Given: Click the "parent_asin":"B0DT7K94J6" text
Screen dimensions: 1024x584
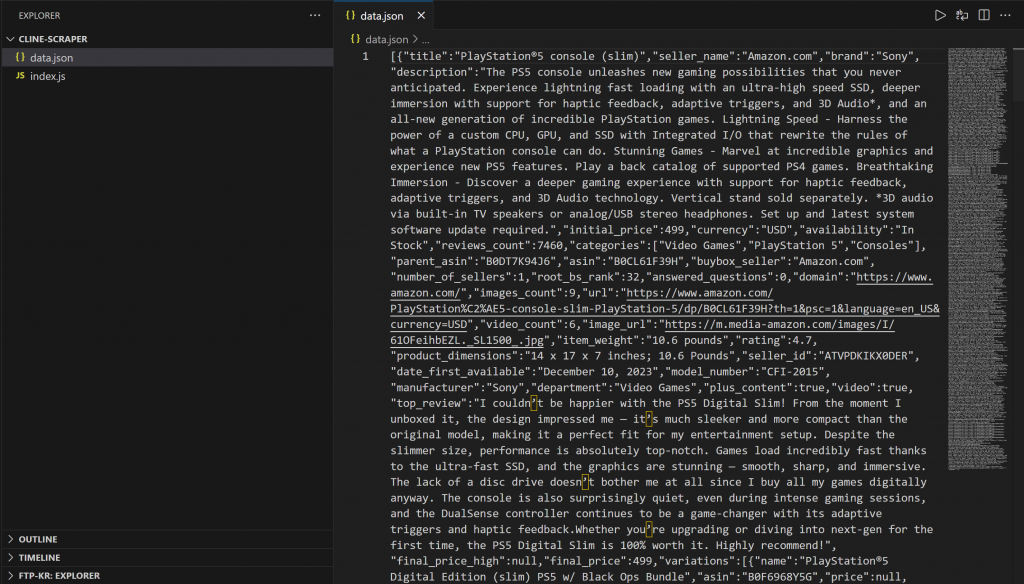Looking at the screenshot, I should (473, 261).
